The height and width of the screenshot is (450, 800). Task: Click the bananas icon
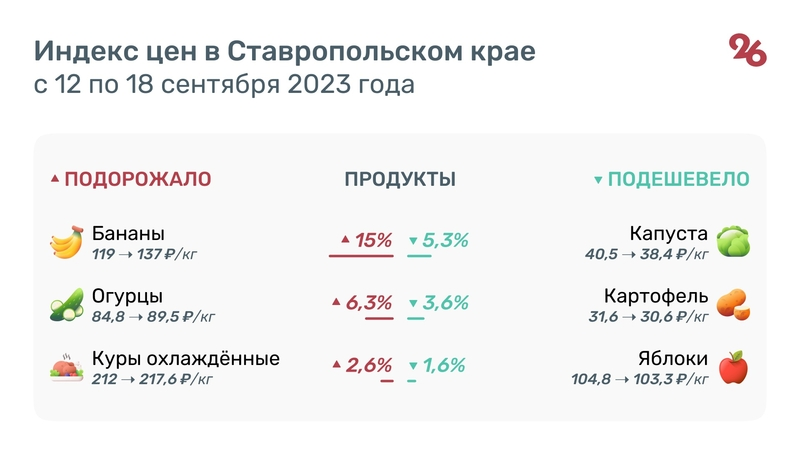(66, 243)
